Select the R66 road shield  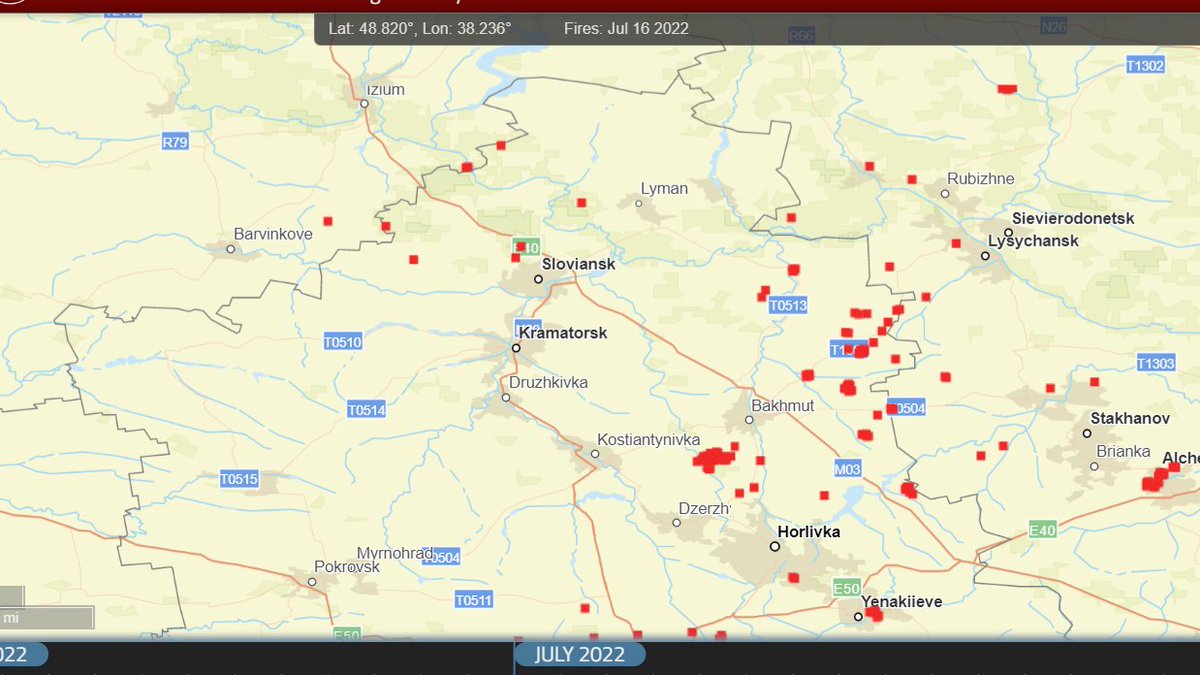coord(802,36)
